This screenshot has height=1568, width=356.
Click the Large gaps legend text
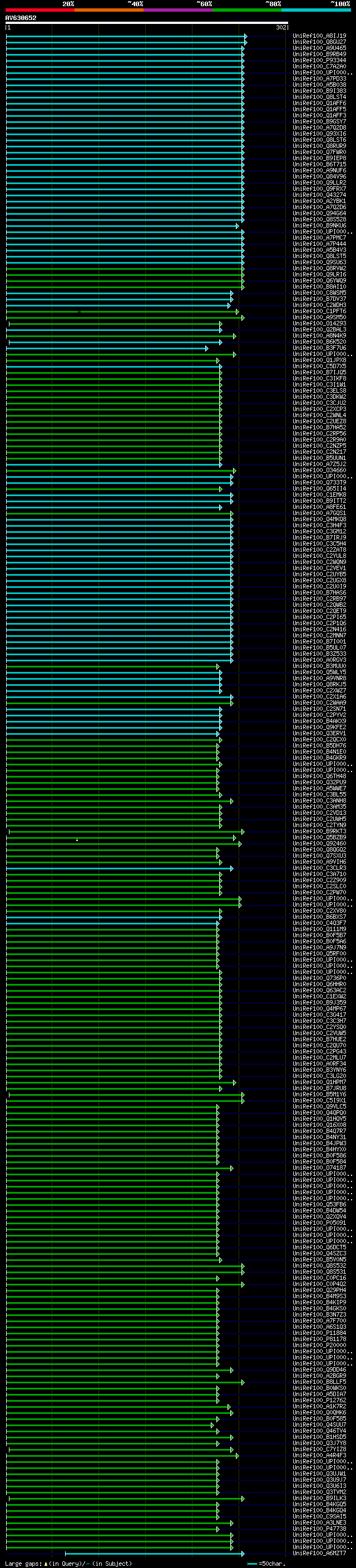coord(68,1563)
